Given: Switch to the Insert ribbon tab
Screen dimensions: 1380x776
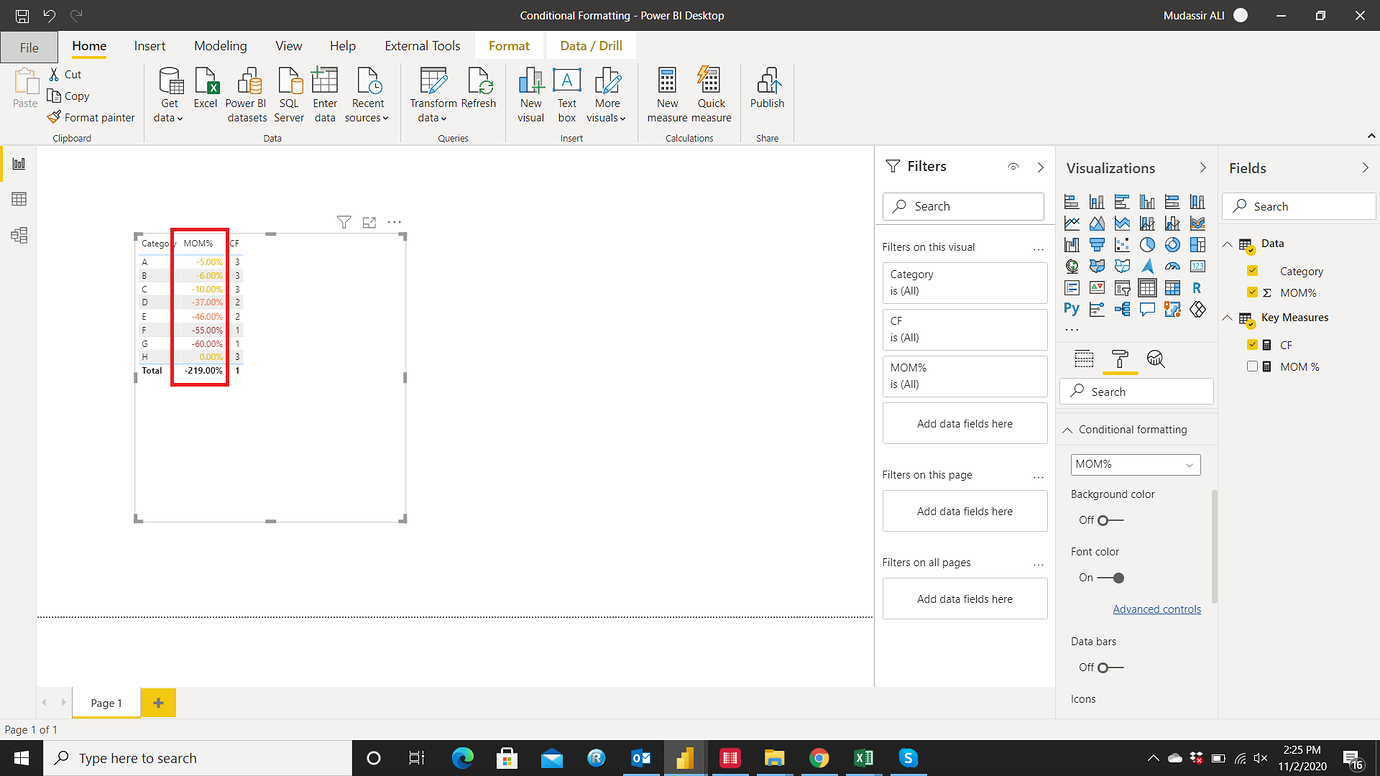Looking at the screenshot, I should tap(149, 45).
